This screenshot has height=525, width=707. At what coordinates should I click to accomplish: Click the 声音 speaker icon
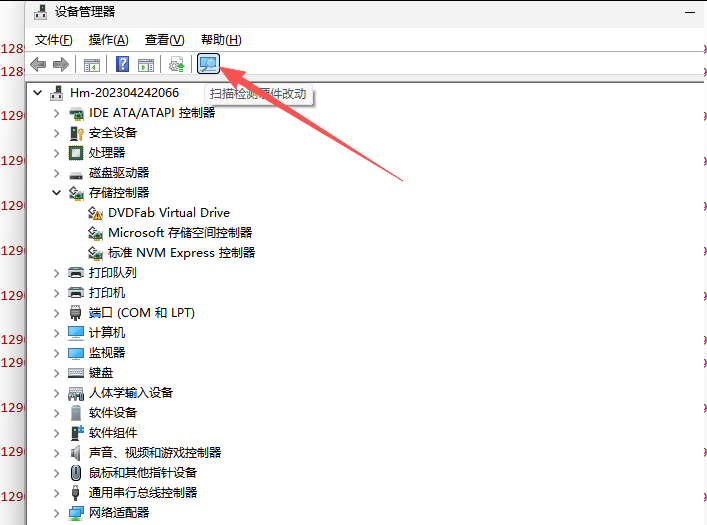point(75,453)
